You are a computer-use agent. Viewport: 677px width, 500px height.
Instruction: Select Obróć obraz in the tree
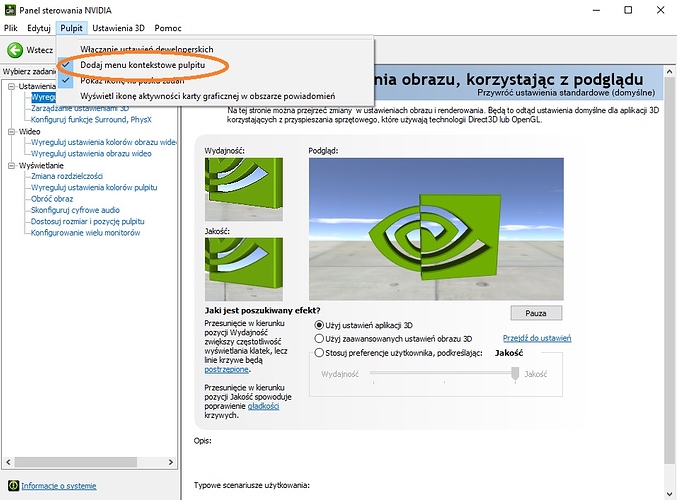coord(52,199)
